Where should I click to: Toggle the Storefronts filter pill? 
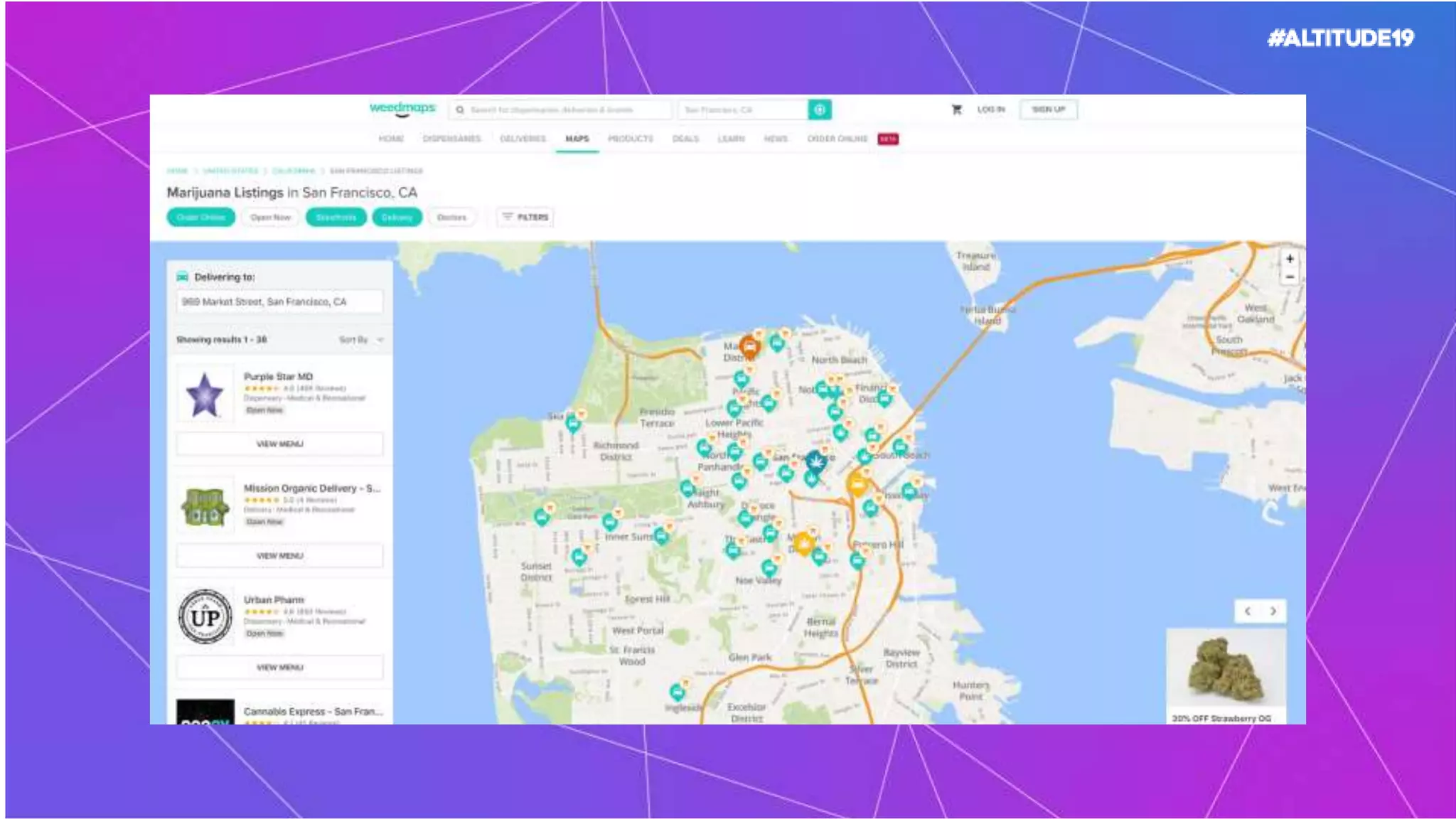coord(336,217)
